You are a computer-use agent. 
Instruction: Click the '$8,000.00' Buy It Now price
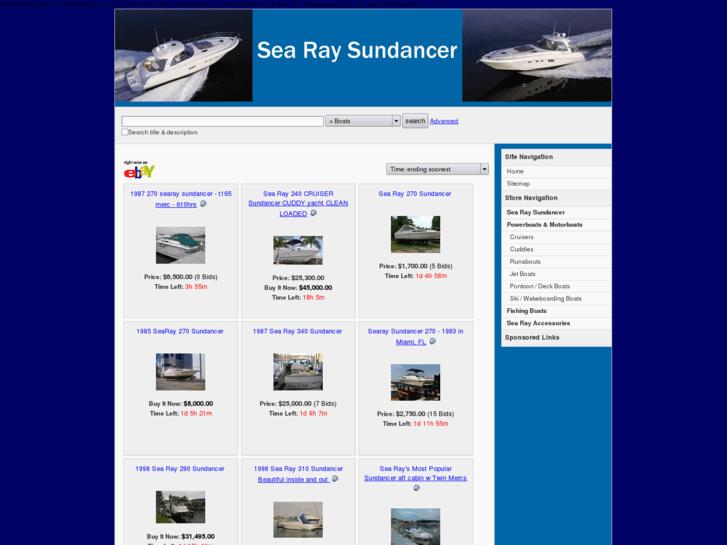[x=198, y=404]
